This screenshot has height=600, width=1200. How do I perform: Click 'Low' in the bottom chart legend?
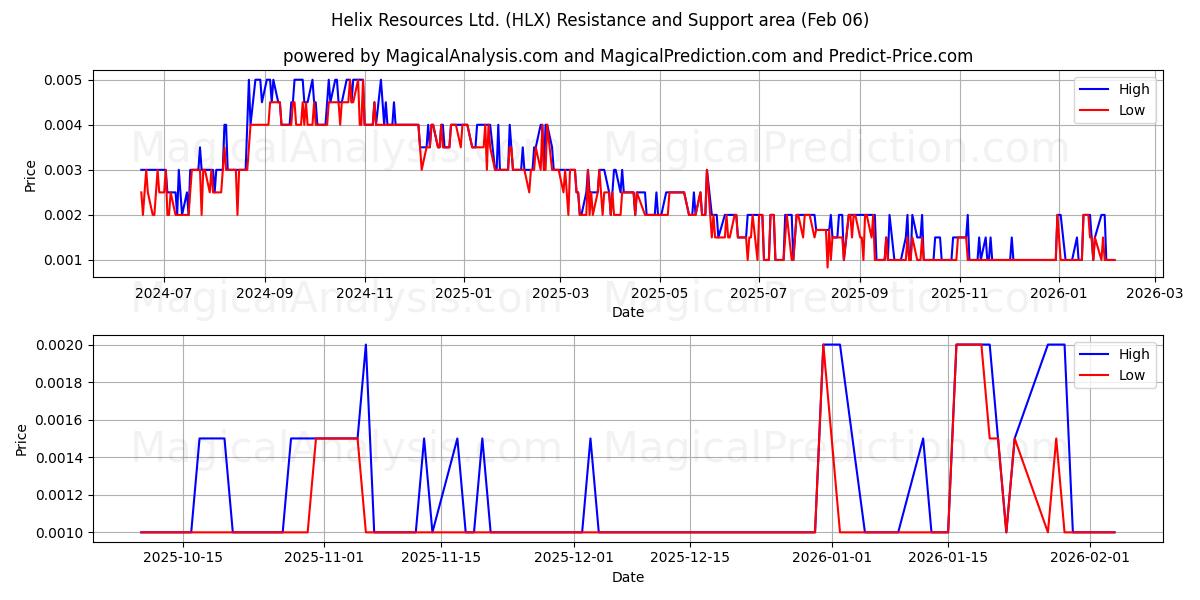point(1132,375)
